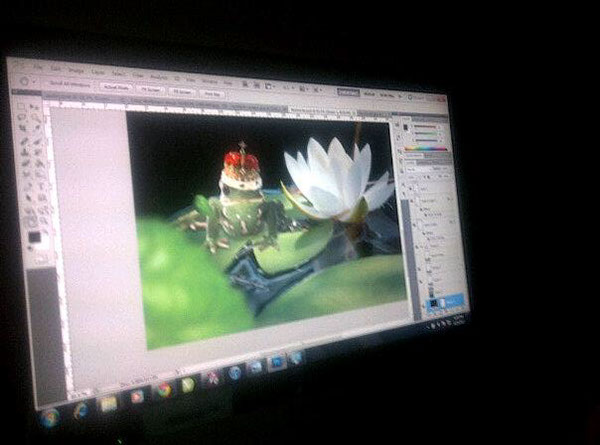
Task: Click the Print Size button
Action: click(212, 94)
